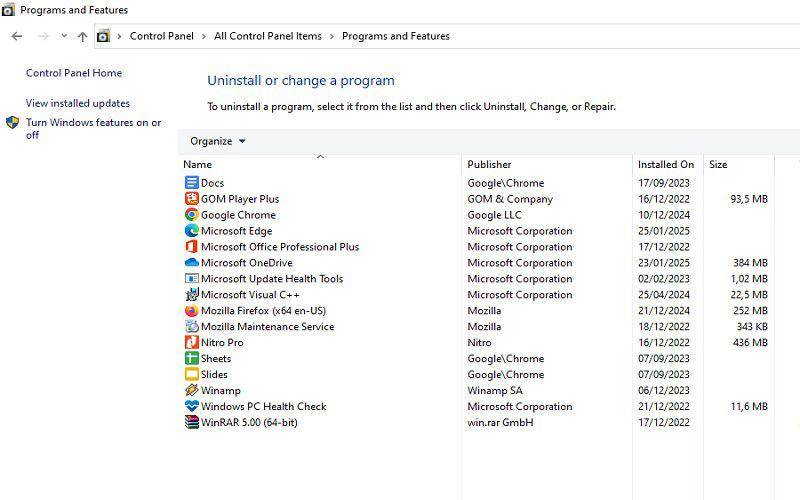The height and width of the screenshot is (500, 800).
Task: Select Mozilla Maintenance Service icon
Action: click(191, 327)
